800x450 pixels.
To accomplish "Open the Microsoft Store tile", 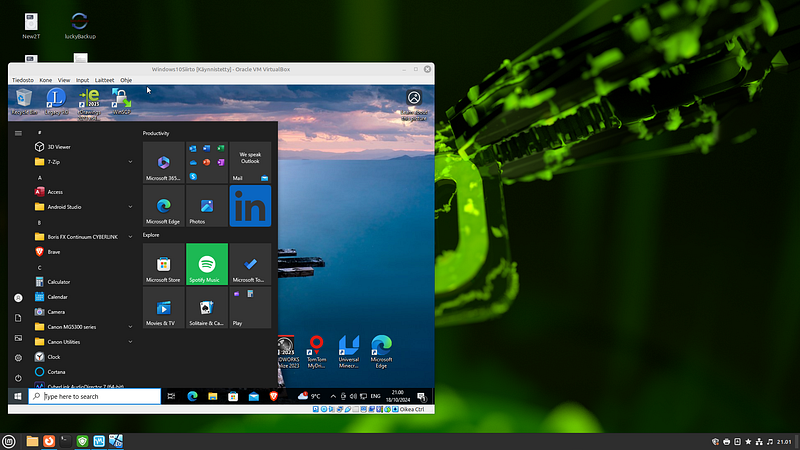I will pos(163,264).
